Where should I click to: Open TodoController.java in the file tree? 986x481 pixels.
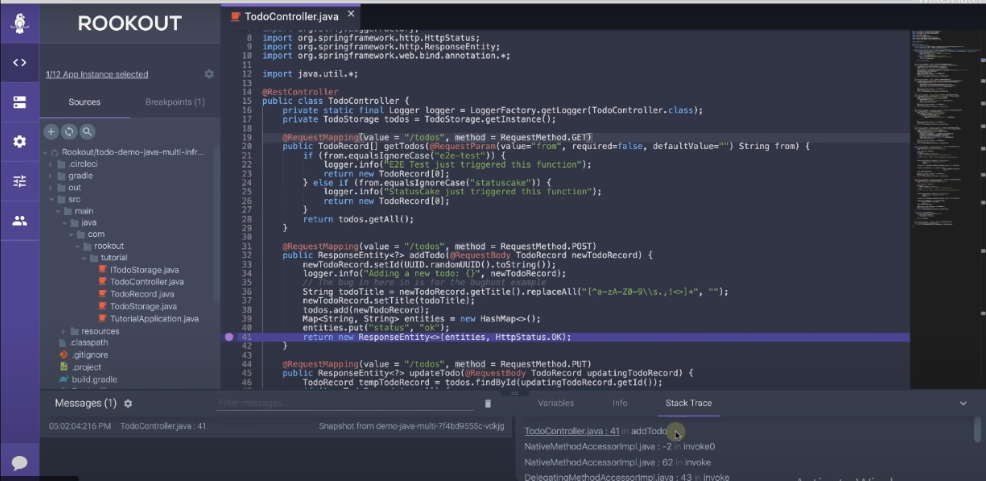coord(147,282)
